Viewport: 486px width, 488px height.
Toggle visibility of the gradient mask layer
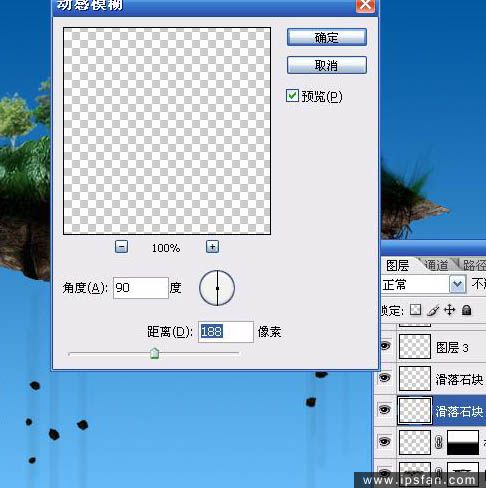pyautogui.click(x=385, y=442)
